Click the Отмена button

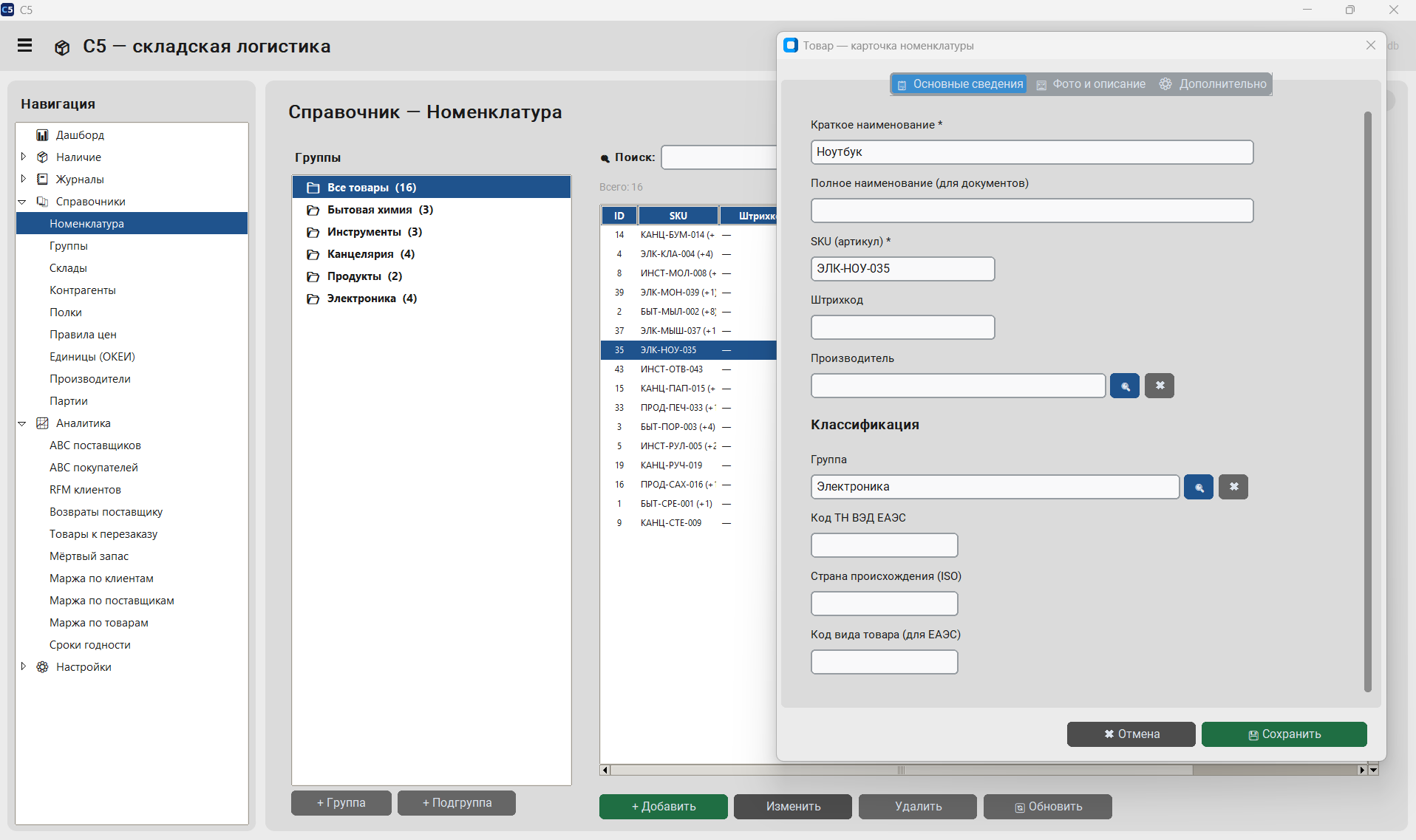point(1131,734)
